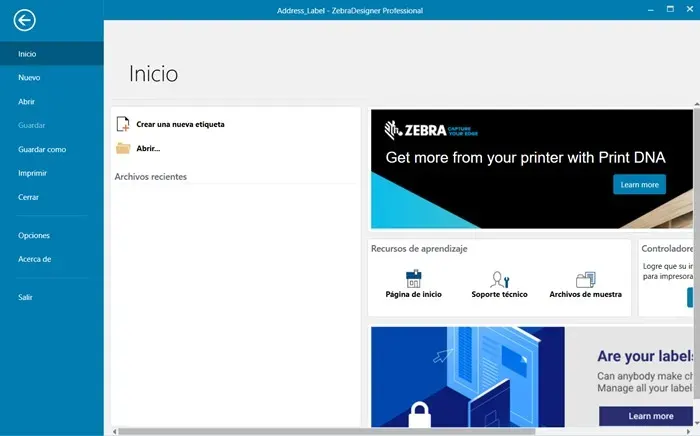This screenshot has height=436, width=700.
Task: Open the Archivos de muestra icon
Action: tap(585, 280)
